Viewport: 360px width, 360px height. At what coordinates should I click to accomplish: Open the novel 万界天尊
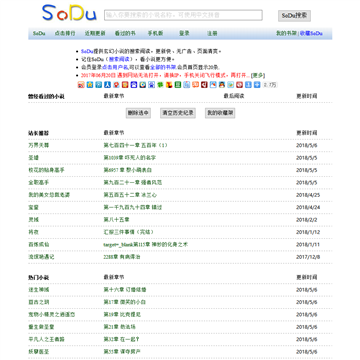click(39, 145)
